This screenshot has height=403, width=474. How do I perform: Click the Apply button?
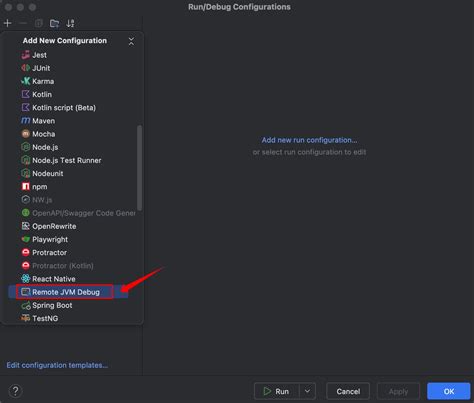pos(398,391)
